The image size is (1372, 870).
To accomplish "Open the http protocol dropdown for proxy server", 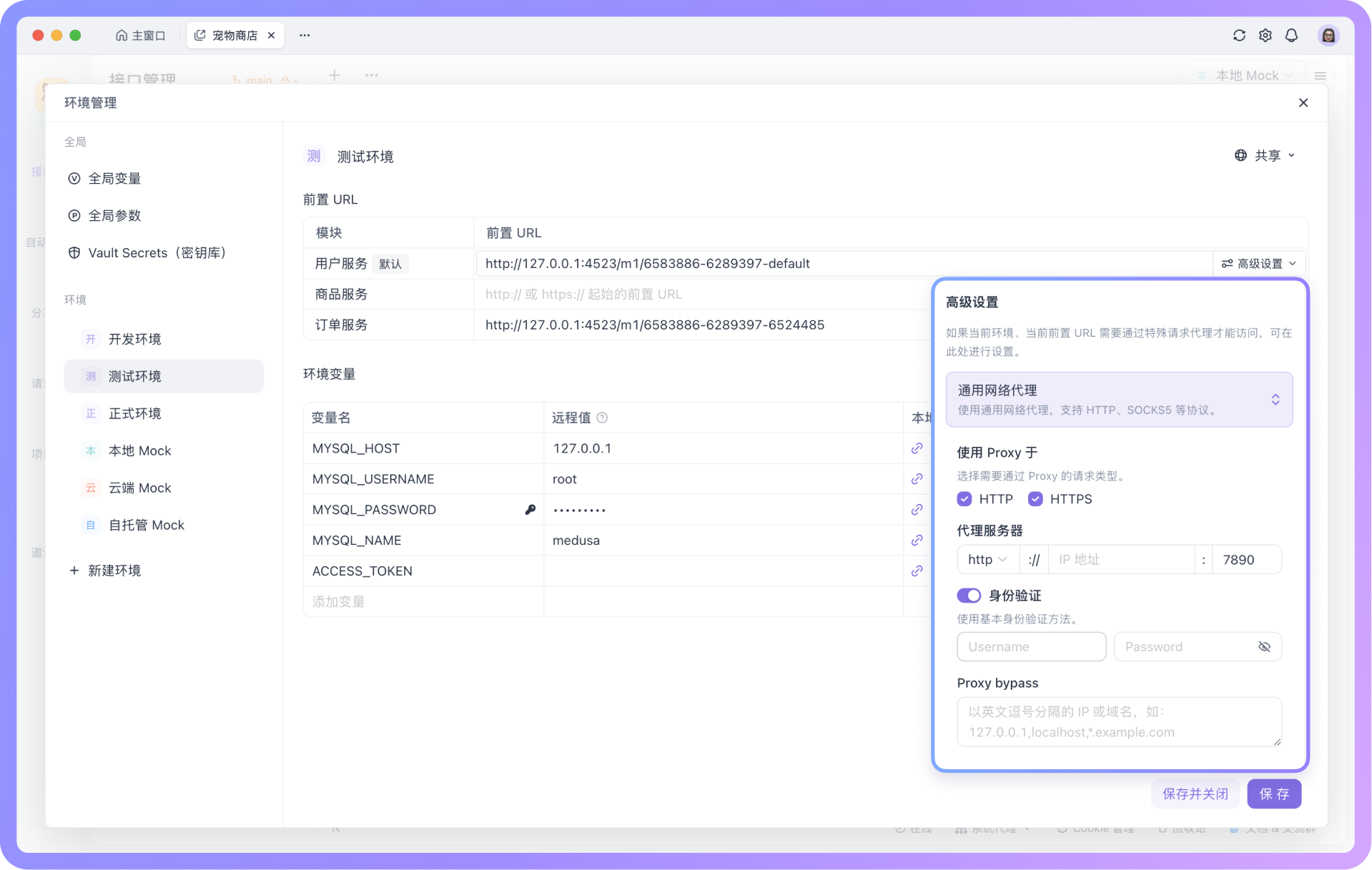I will coord(987,559).
